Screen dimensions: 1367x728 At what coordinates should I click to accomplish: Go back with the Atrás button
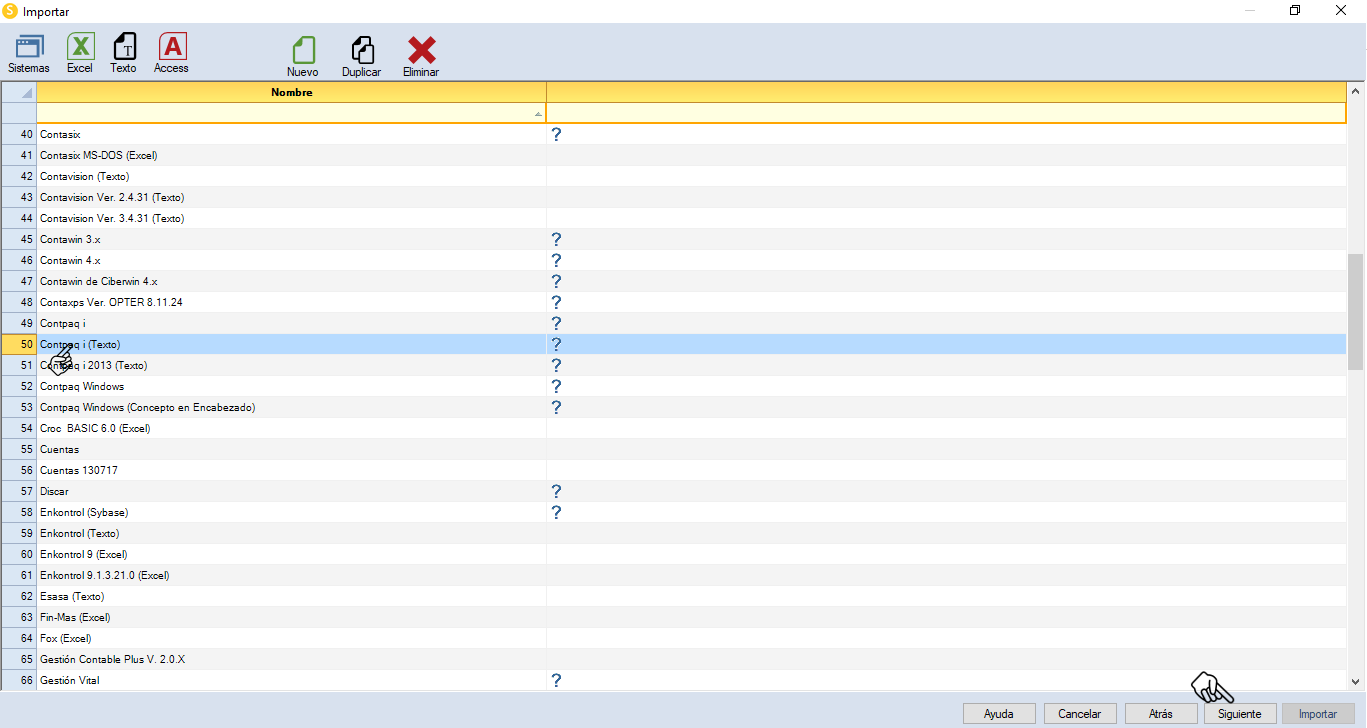pos(1161,714)
